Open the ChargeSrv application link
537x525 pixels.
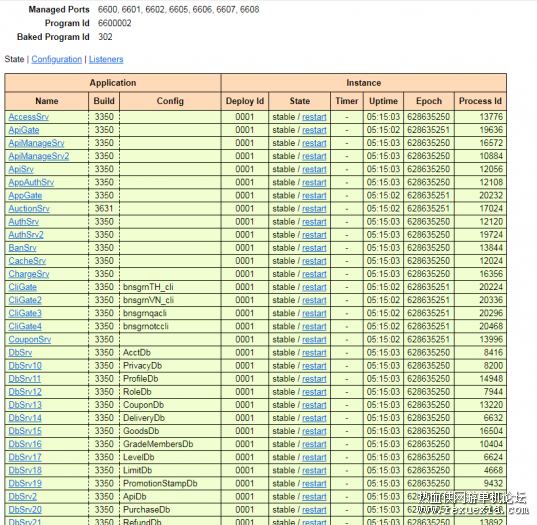tap(29, 274)
